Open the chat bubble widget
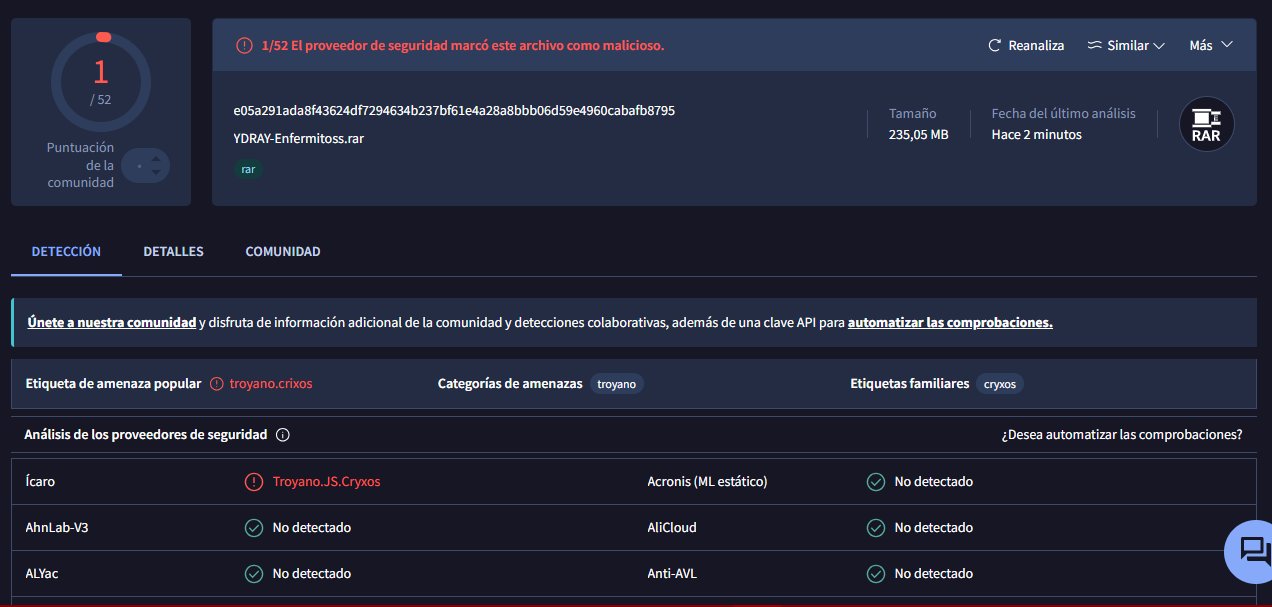 click(1251, 551)
